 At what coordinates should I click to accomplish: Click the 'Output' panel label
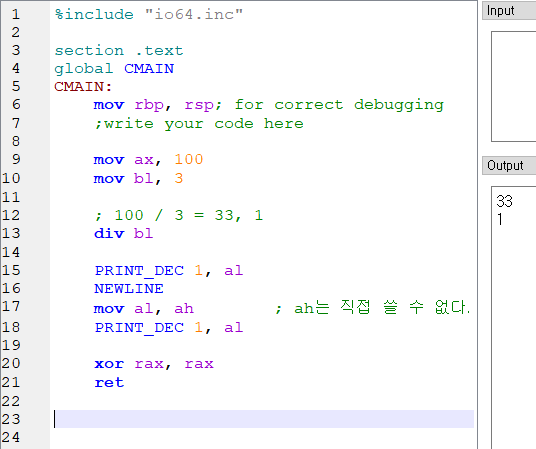point(505,166)
